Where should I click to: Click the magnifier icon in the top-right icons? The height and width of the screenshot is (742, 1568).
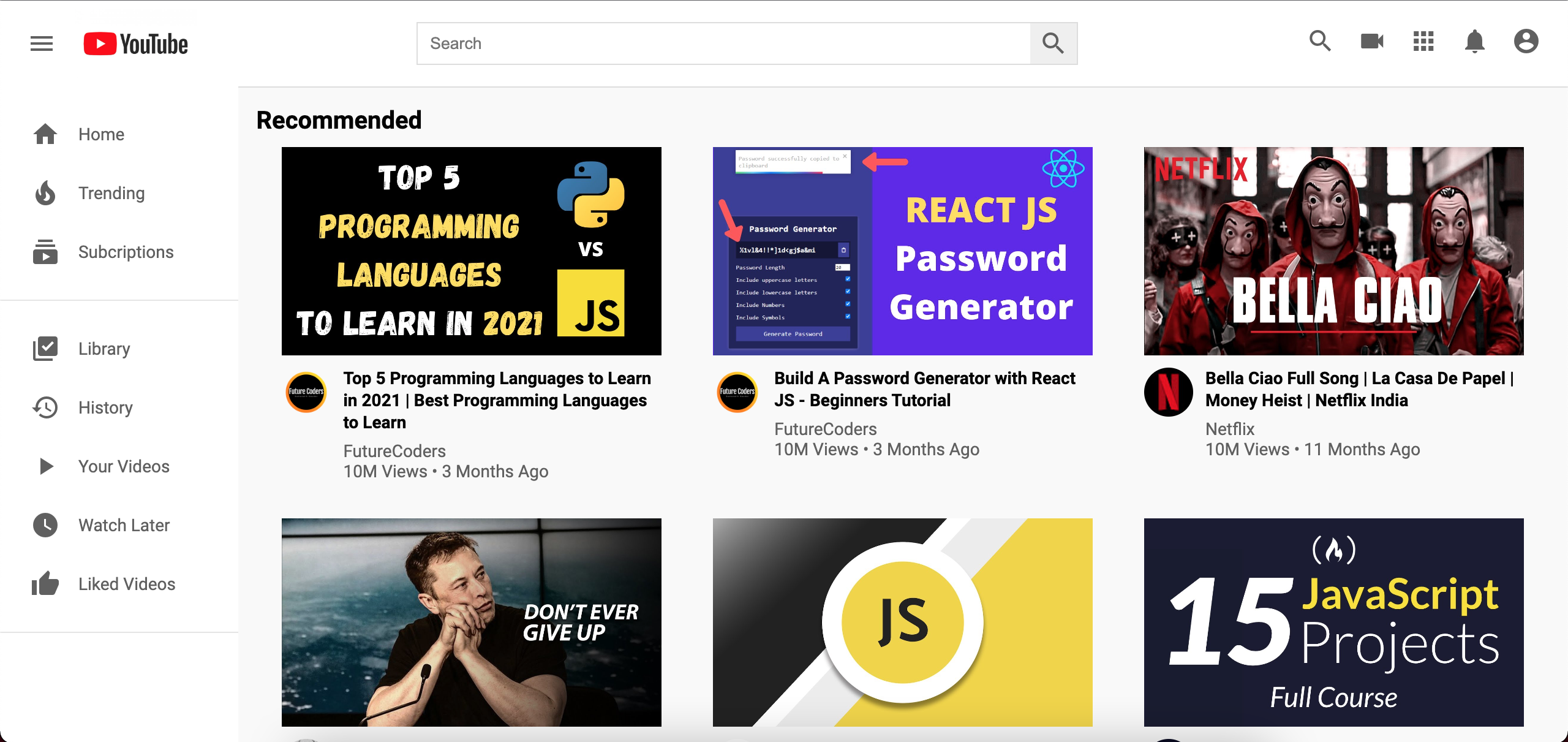[x=1321, y=42]
